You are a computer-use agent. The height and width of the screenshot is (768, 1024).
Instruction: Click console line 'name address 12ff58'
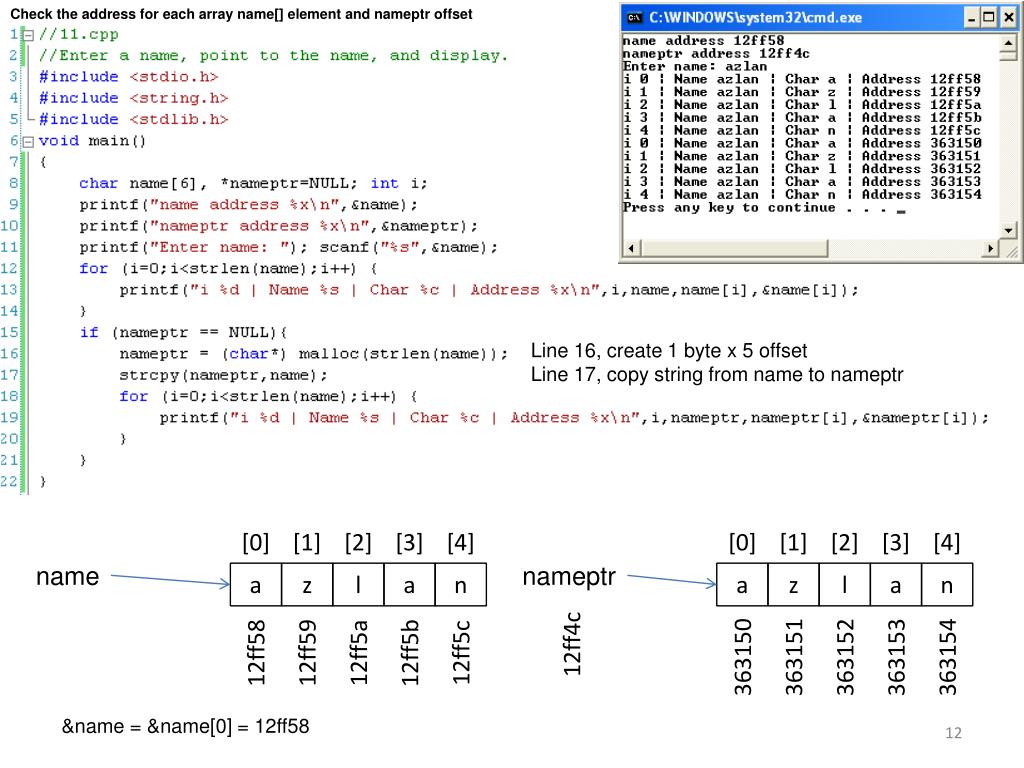pyautogui.click(x=703, y=40)
